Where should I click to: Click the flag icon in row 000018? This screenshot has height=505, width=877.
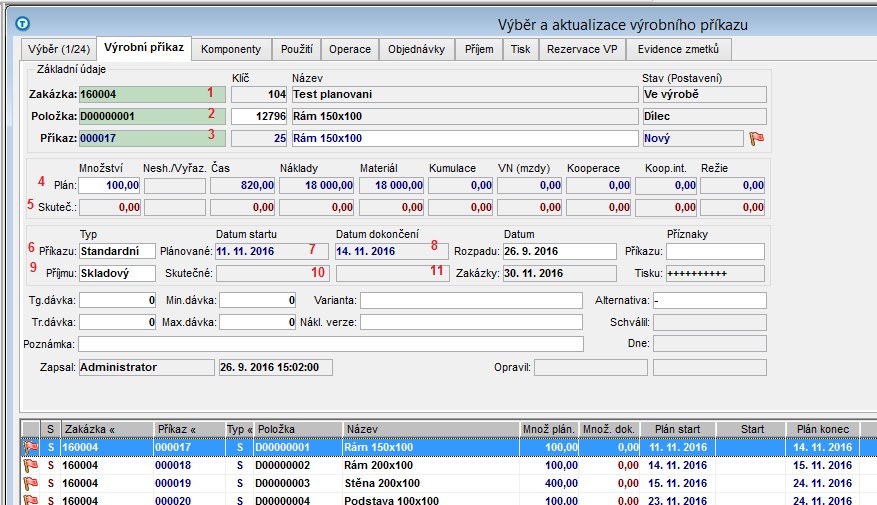click(31, 465)
